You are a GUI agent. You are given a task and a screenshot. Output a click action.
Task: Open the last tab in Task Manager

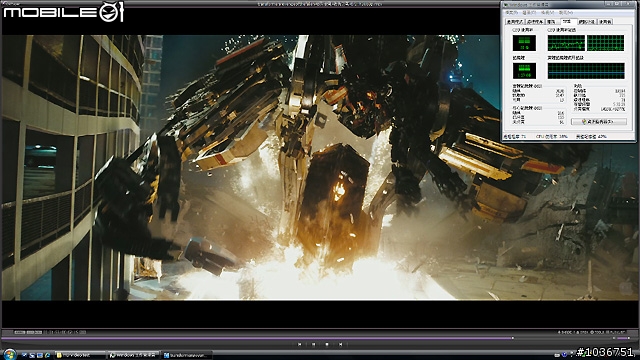(x=605, y=22)
